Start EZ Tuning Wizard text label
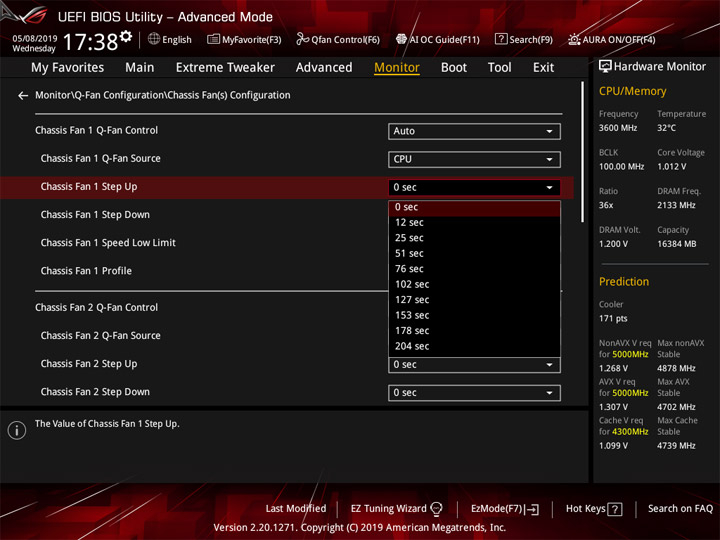Image resolution: width=720 pixels, height=540 pixels. (x=388, y=509)
